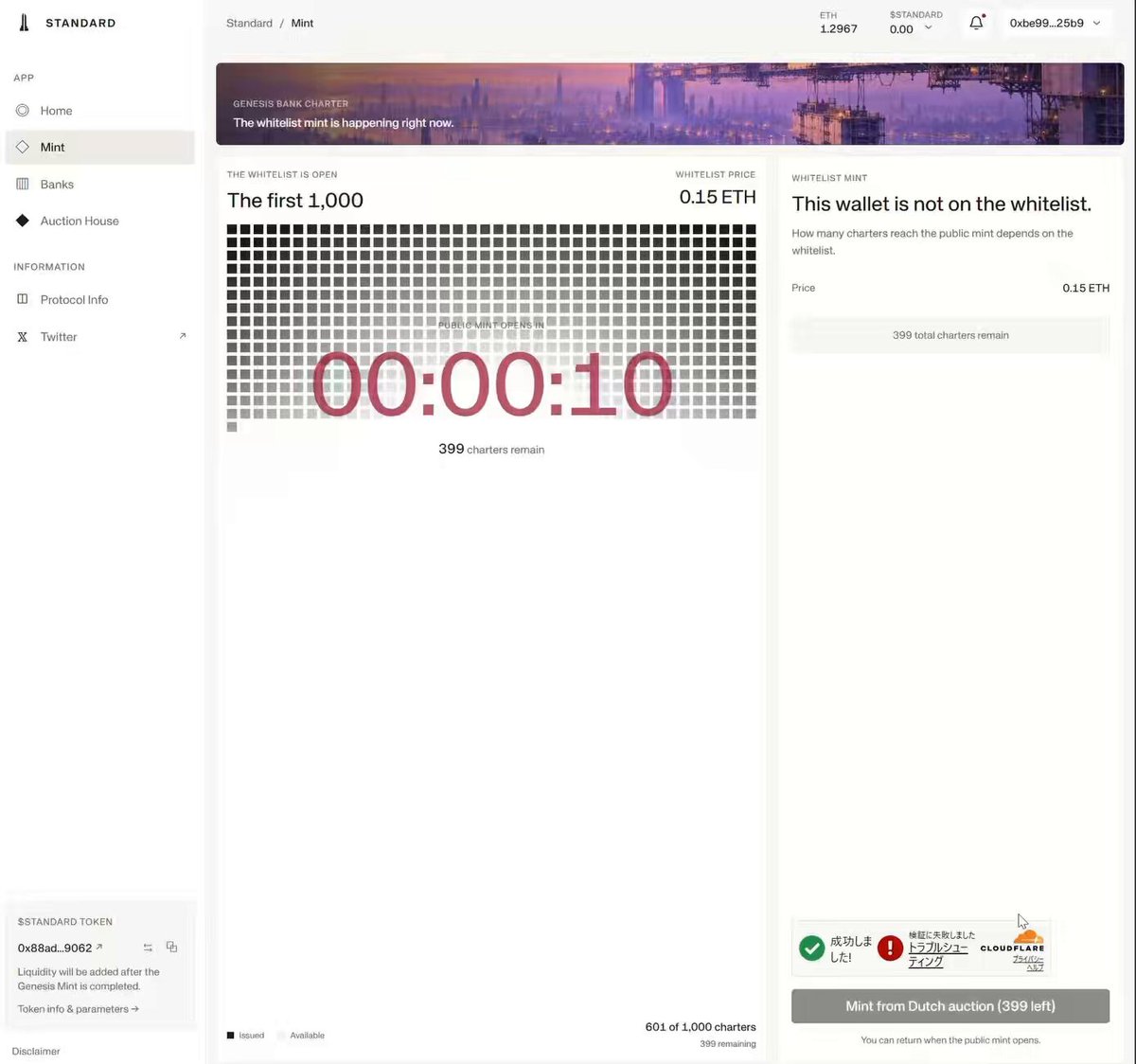Open the Disclaimer link
This screenshot has height=1064, width=1136.
[x=36, y=1052]
